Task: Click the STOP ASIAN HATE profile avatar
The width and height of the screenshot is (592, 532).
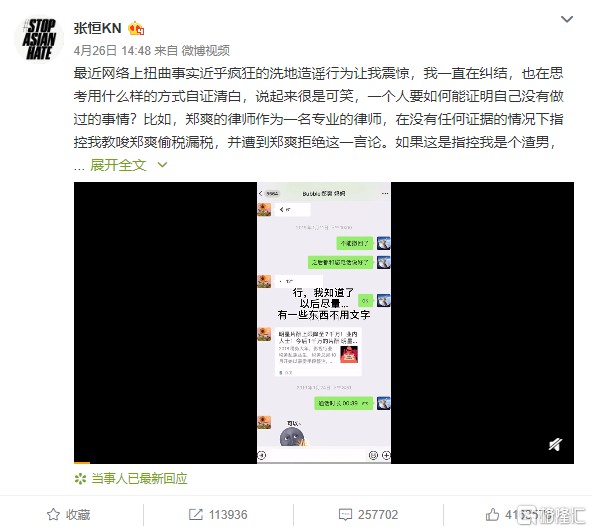Action: click(x=39, y=39)
